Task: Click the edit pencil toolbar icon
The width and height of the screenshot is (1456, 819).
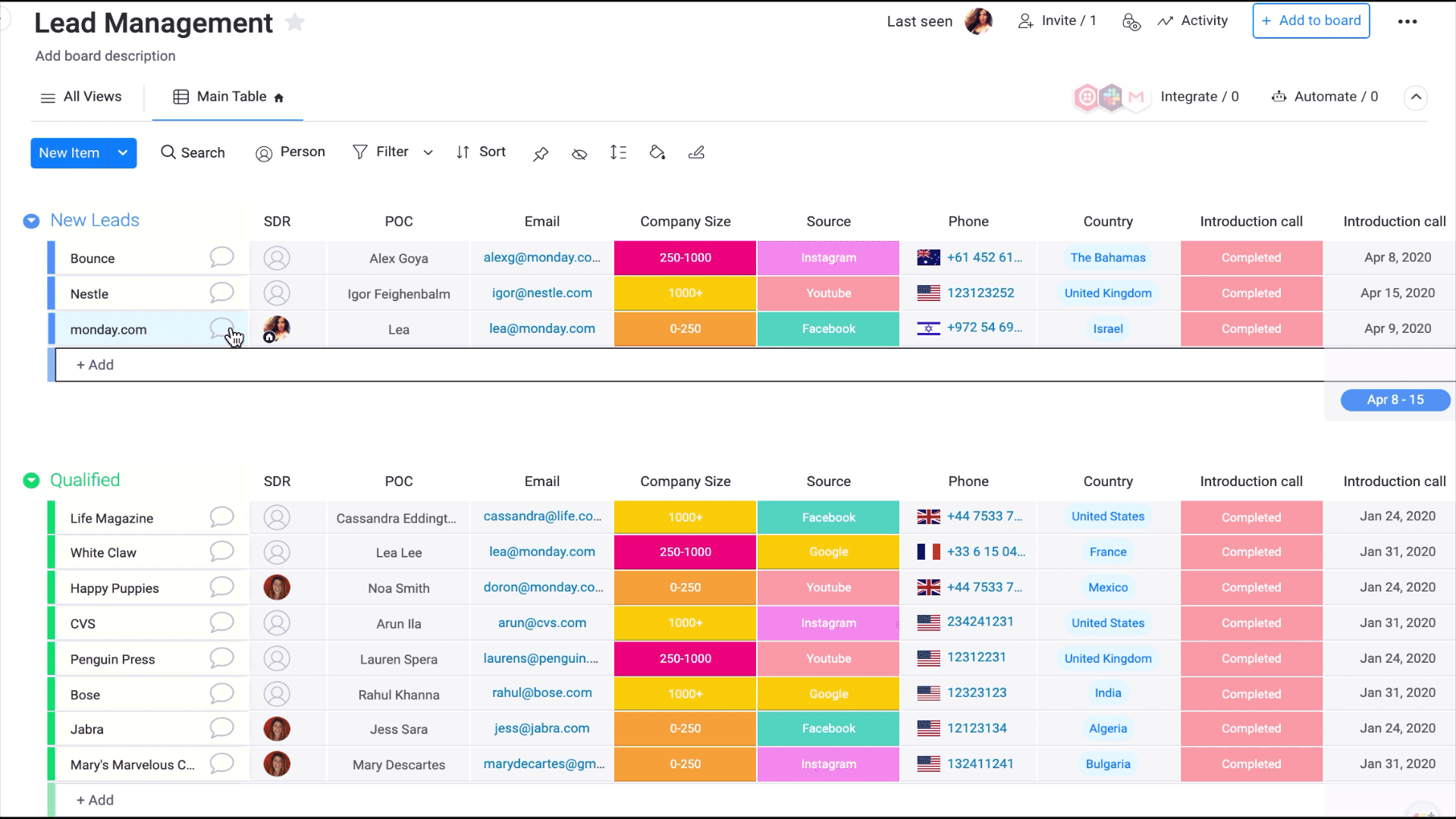Action: coord(696,152)
